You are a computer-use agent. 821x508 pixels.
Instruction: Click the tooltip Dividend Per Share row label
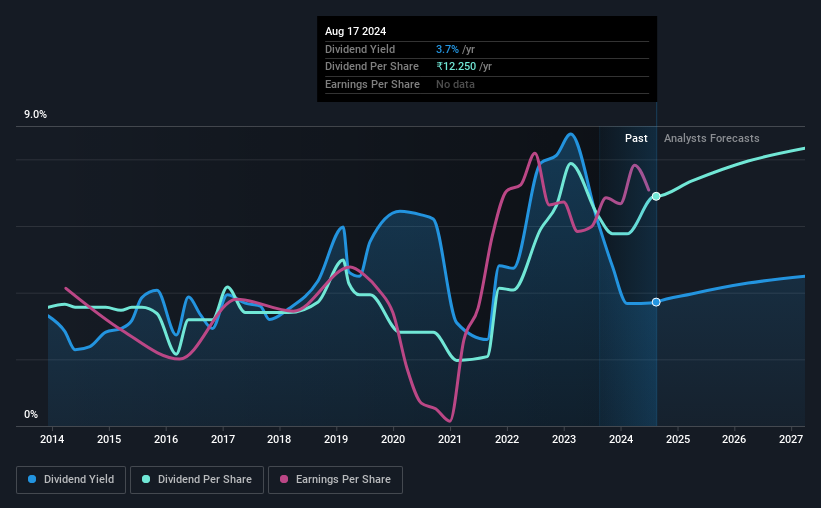(372, 67)
